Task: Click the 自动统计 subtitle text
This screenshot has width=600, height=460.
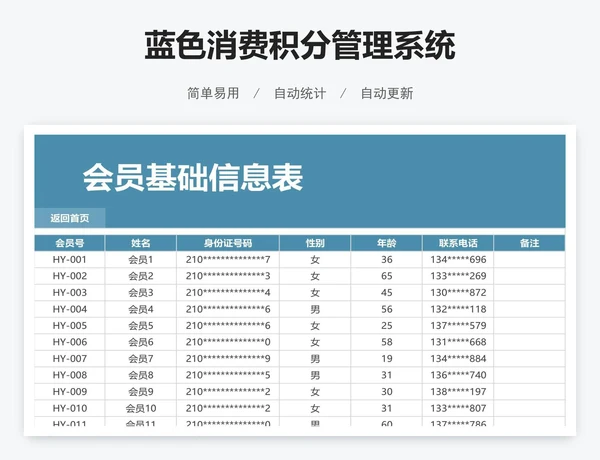Action: point(300,93)
